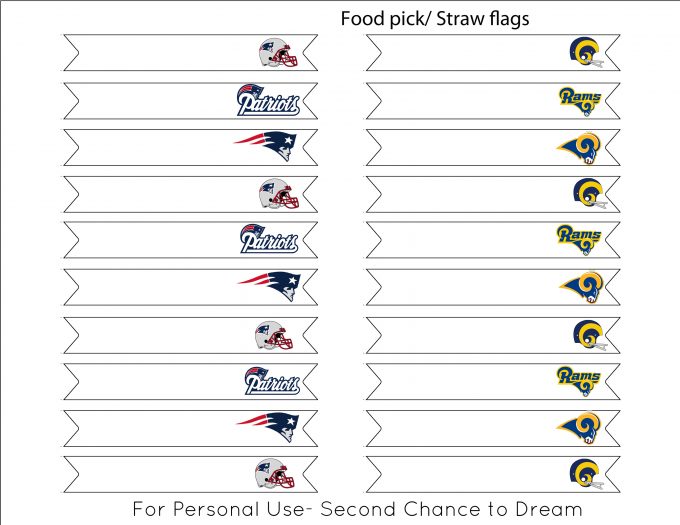Select the Rams helmet on the topmost right flag
680x525 pixels.
(x=586, y=52)
